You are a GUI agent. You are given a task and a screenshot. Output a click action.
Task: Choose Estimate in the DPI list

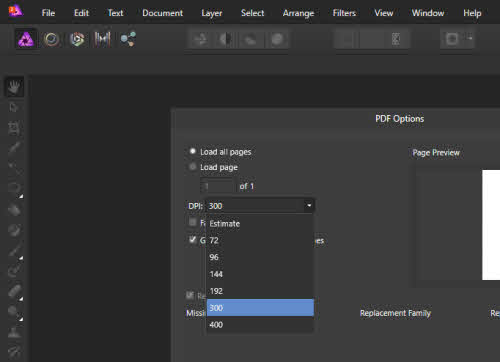260,223
